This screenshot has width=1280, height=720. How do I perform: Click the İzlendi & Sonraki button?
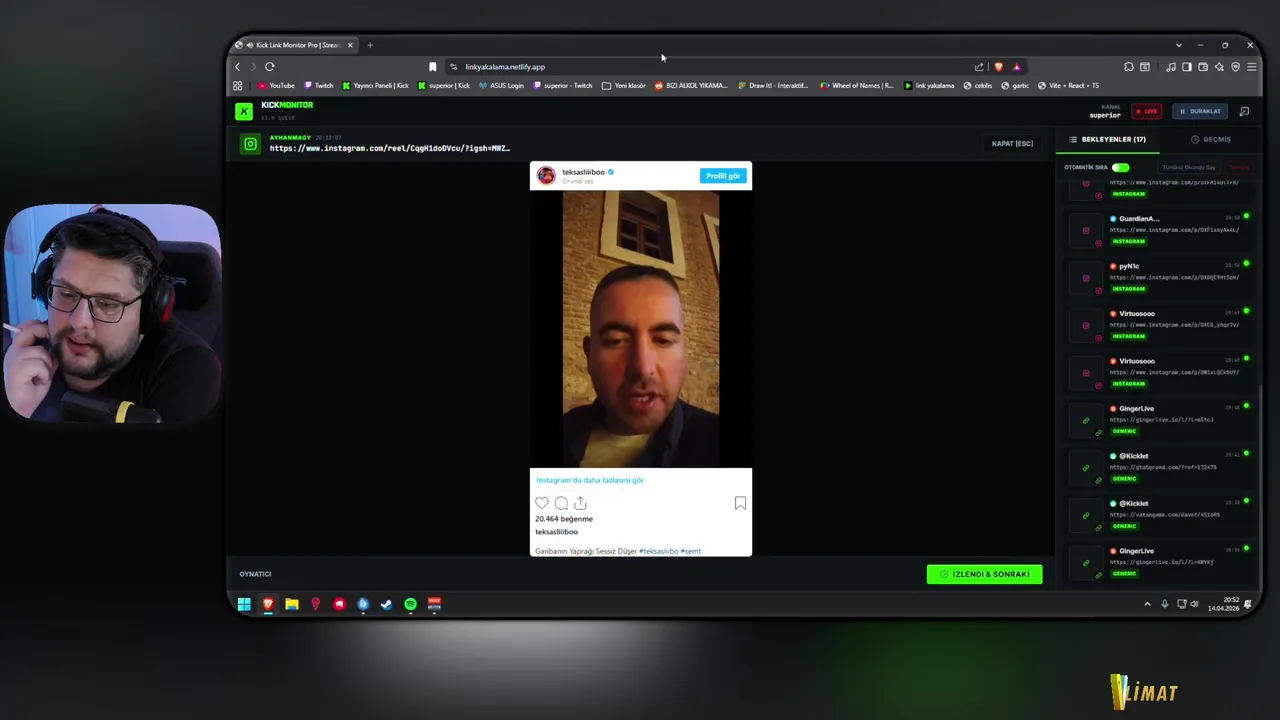[984, 574]
